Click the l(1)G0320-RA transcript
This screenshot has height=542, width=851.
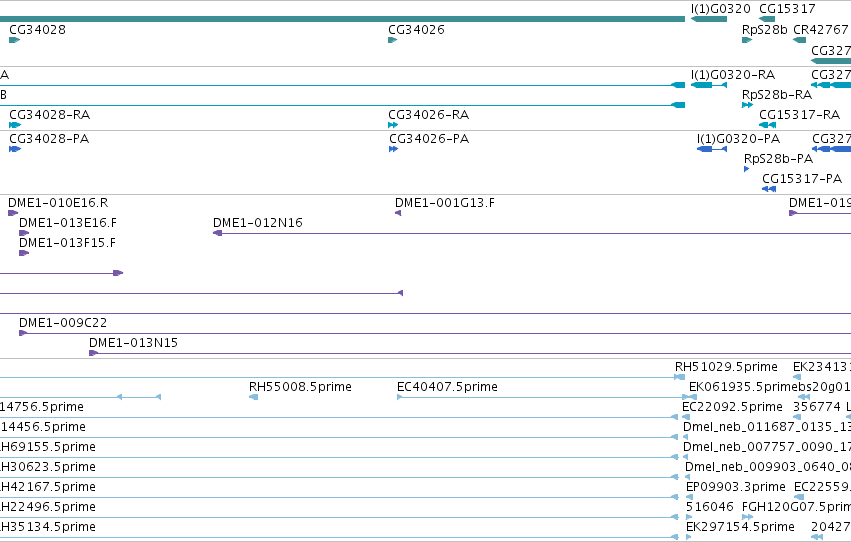pos(733,75)
